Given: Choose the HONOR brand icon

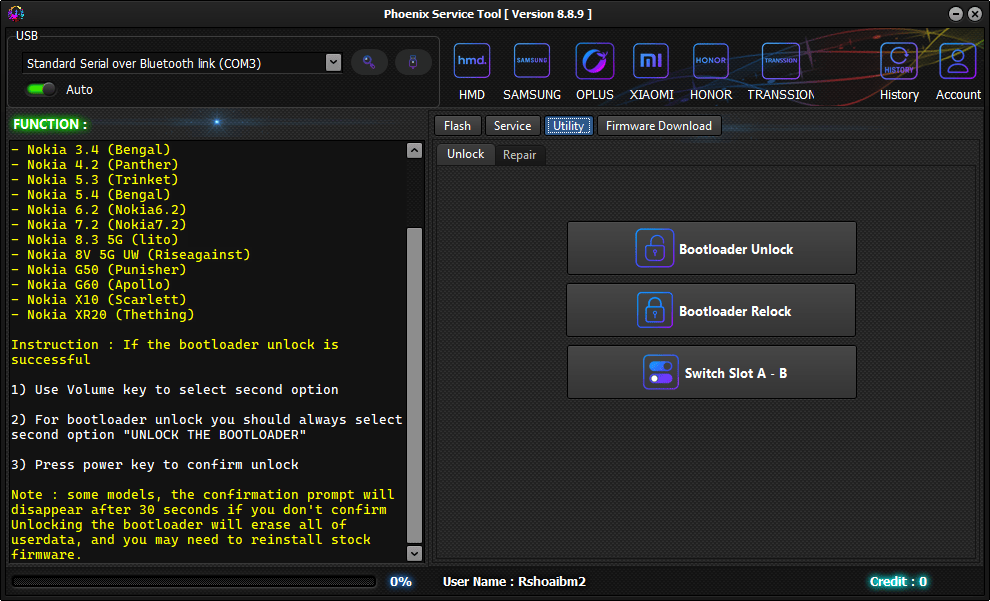Looking at the screenshot, I should click(710, 61).
